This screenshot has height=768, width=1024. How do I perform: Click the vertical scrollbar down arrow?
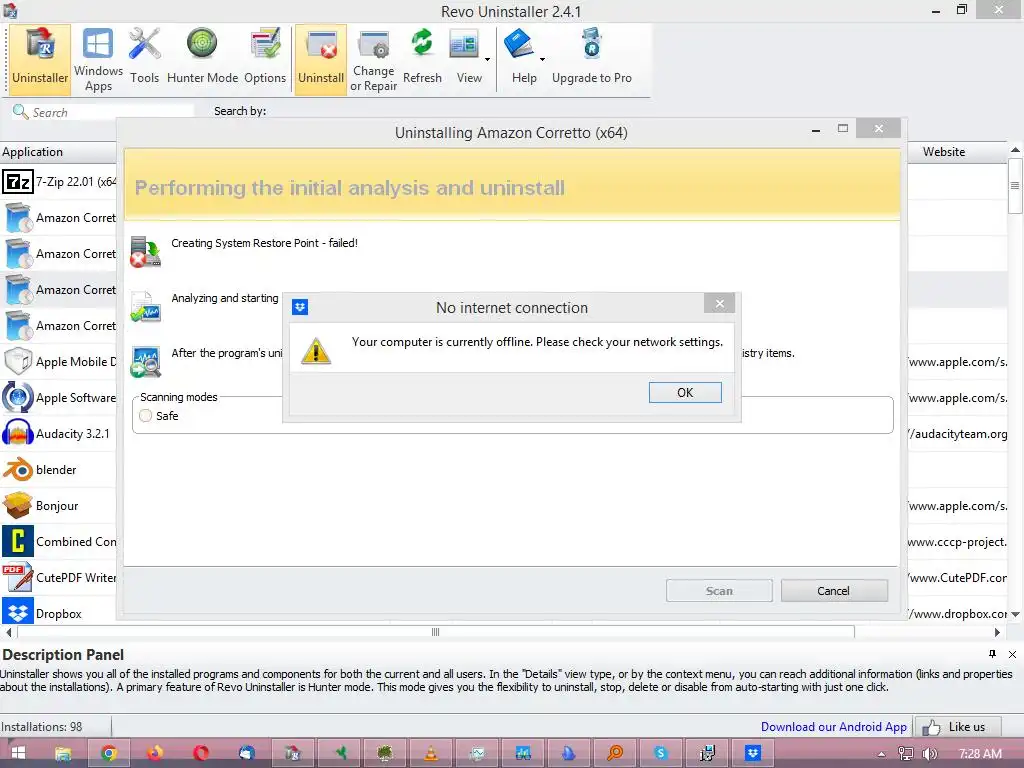click(x=1016, y=614)
